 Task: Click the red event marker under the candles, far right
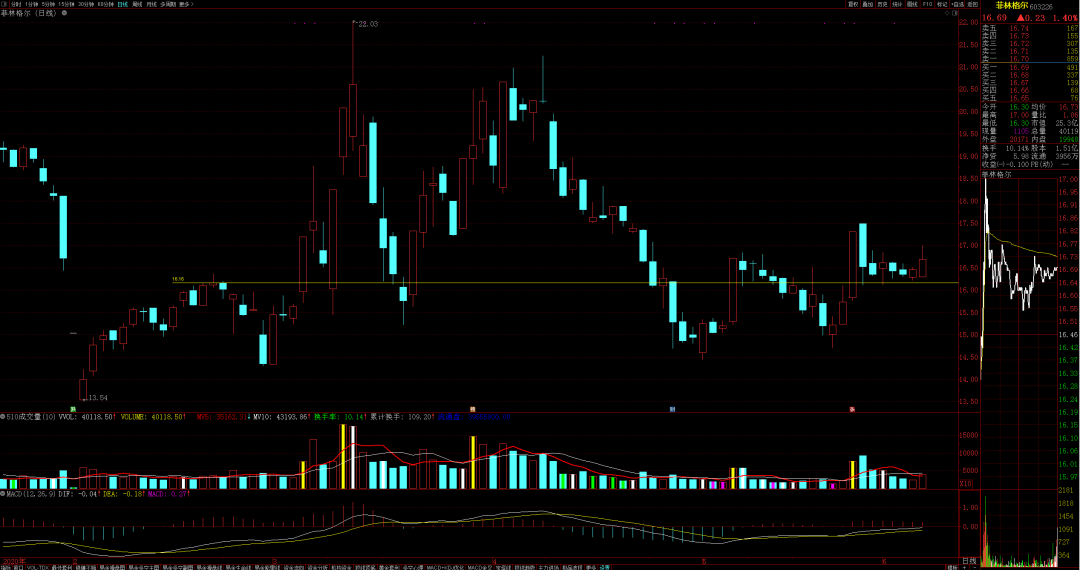[852, 409]
